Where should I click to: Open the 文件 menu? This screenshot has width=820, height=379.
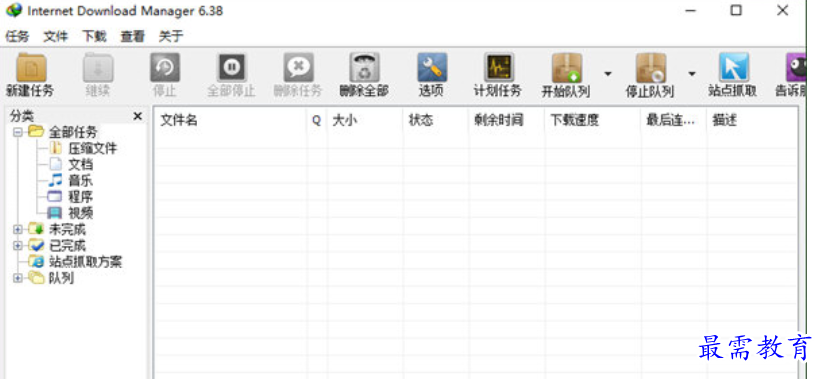(56, 37)
